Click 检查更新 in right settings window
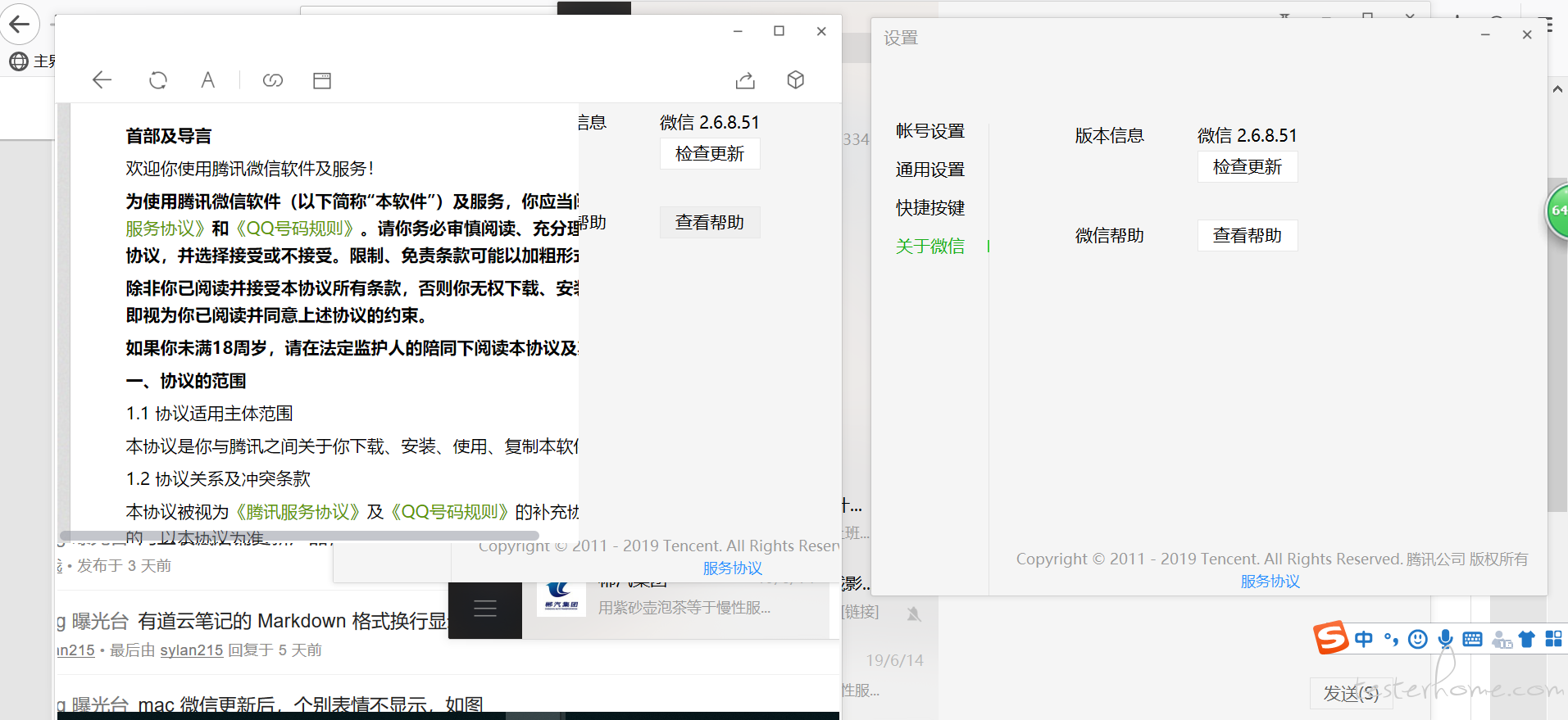Viewport: 1568px width, 720px height. (1248, 167)
